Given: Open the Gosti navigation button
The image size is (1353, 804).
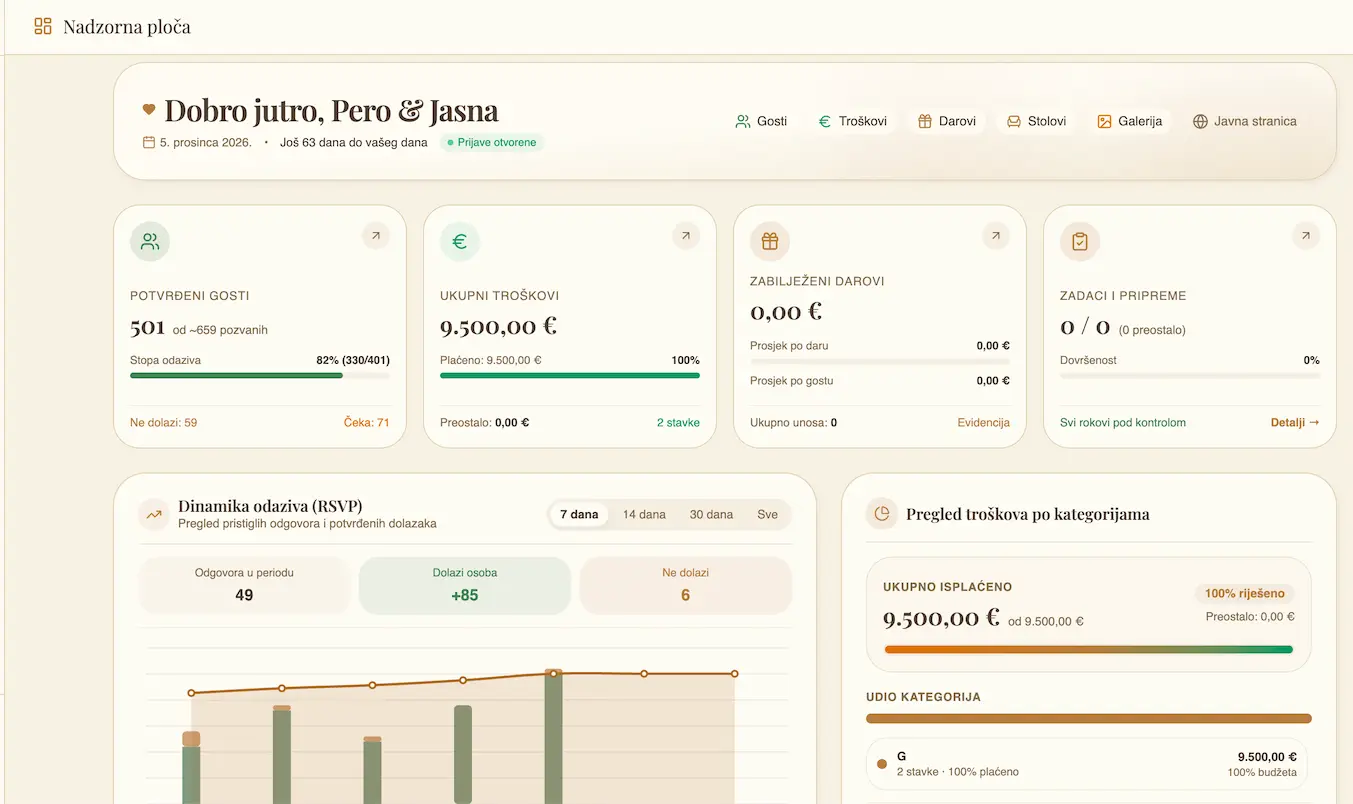Looking at the screenshot, I should [x=762, y=121].
